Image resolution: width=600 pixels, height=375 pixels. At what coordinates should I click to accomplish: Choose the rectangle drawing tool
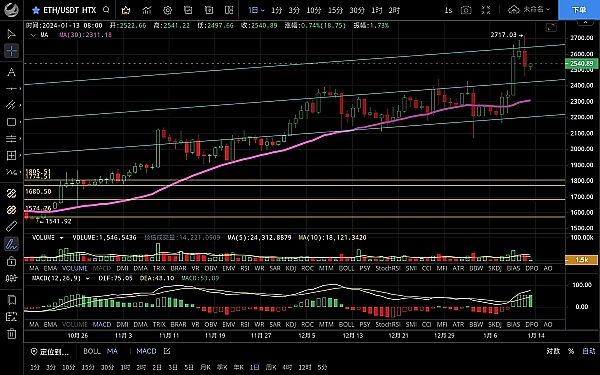point(11,122)
